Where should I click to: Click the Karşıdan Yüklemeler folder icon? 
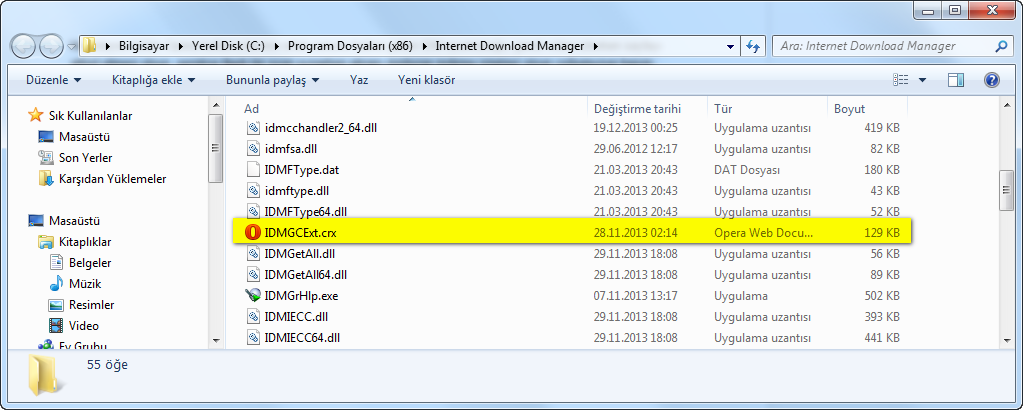(x=46, y=179)
